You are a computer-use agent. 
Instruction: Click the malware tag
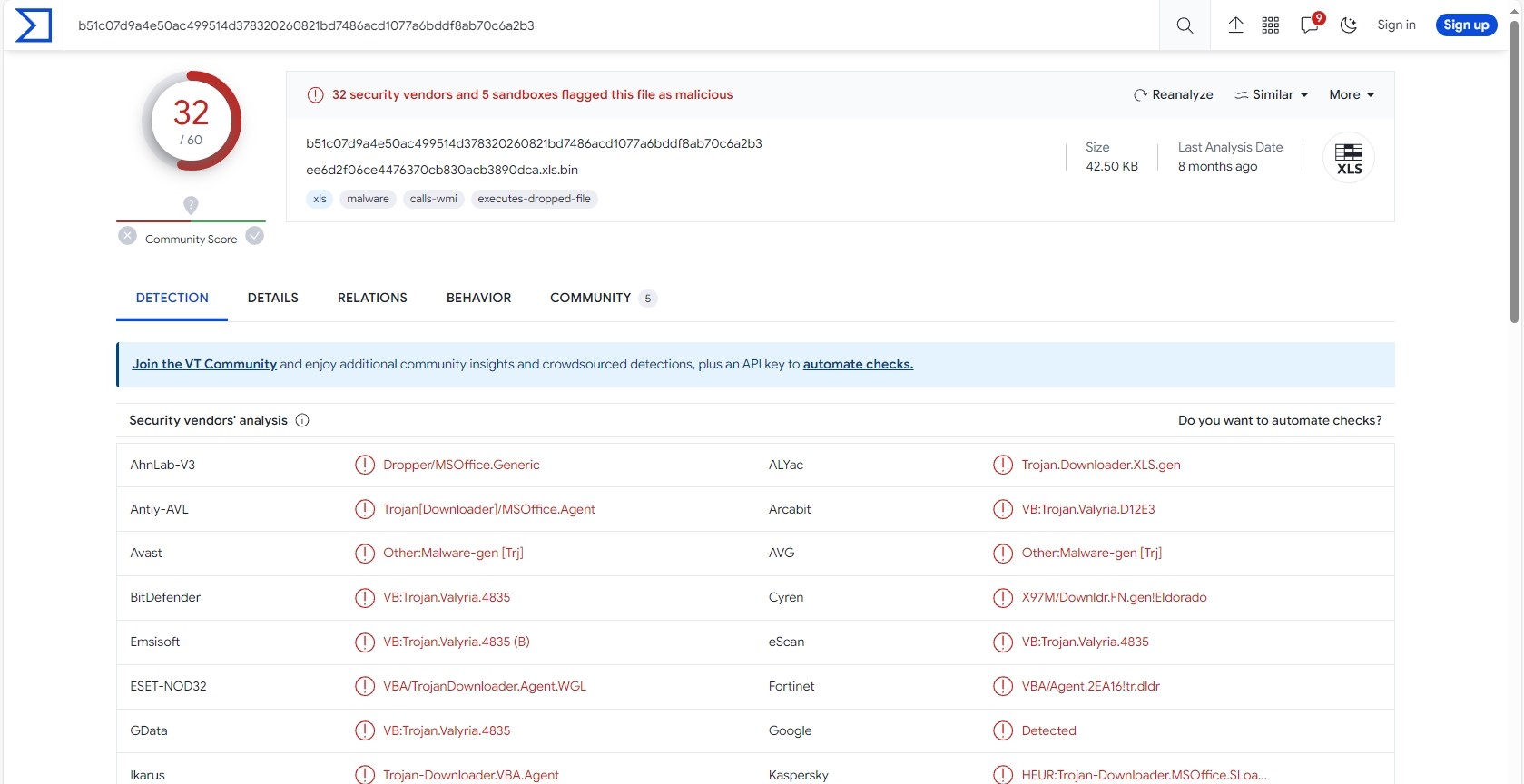368,199
